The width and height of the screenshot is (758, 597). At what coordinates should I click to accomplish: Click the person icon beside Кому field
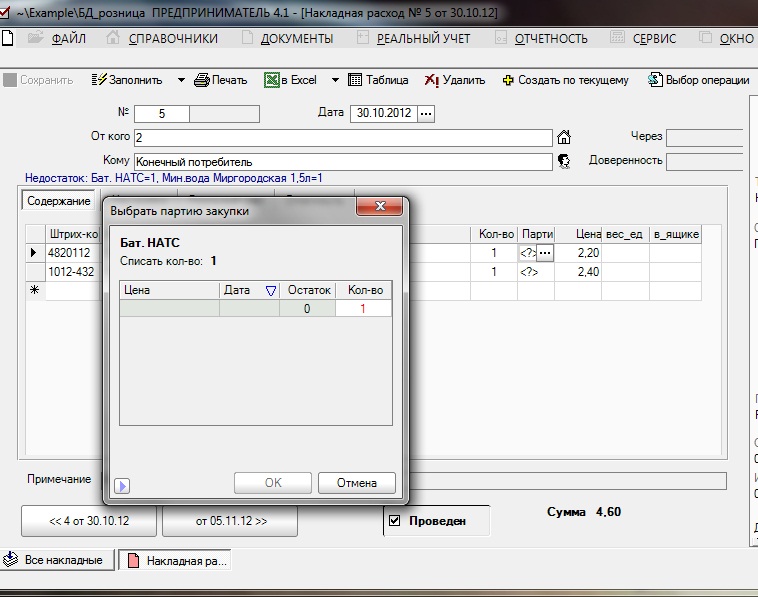[564, 161]
